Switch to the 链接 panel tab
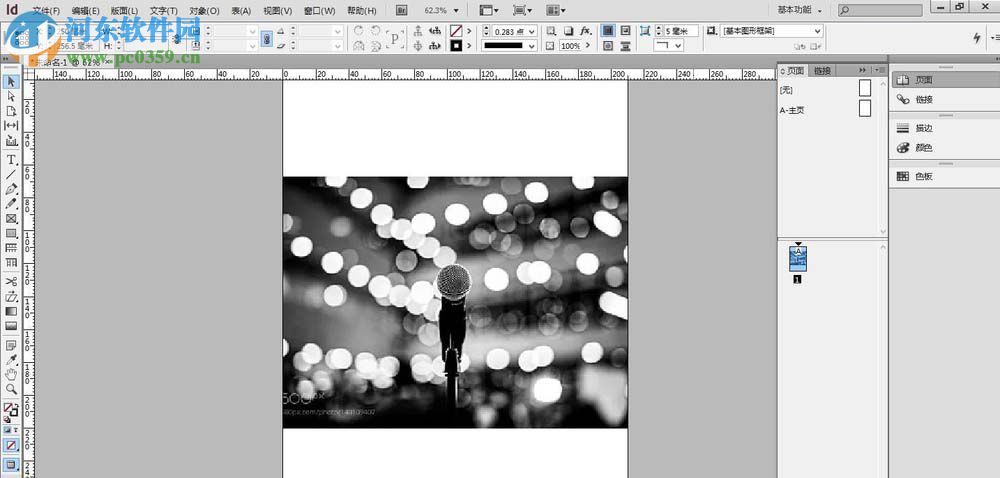 click(822, 70)
